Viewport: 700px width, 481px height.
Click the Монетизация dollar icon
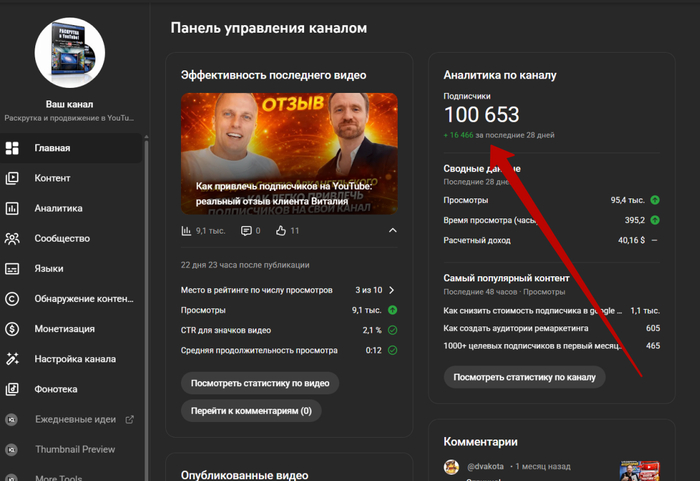(12, 329)
